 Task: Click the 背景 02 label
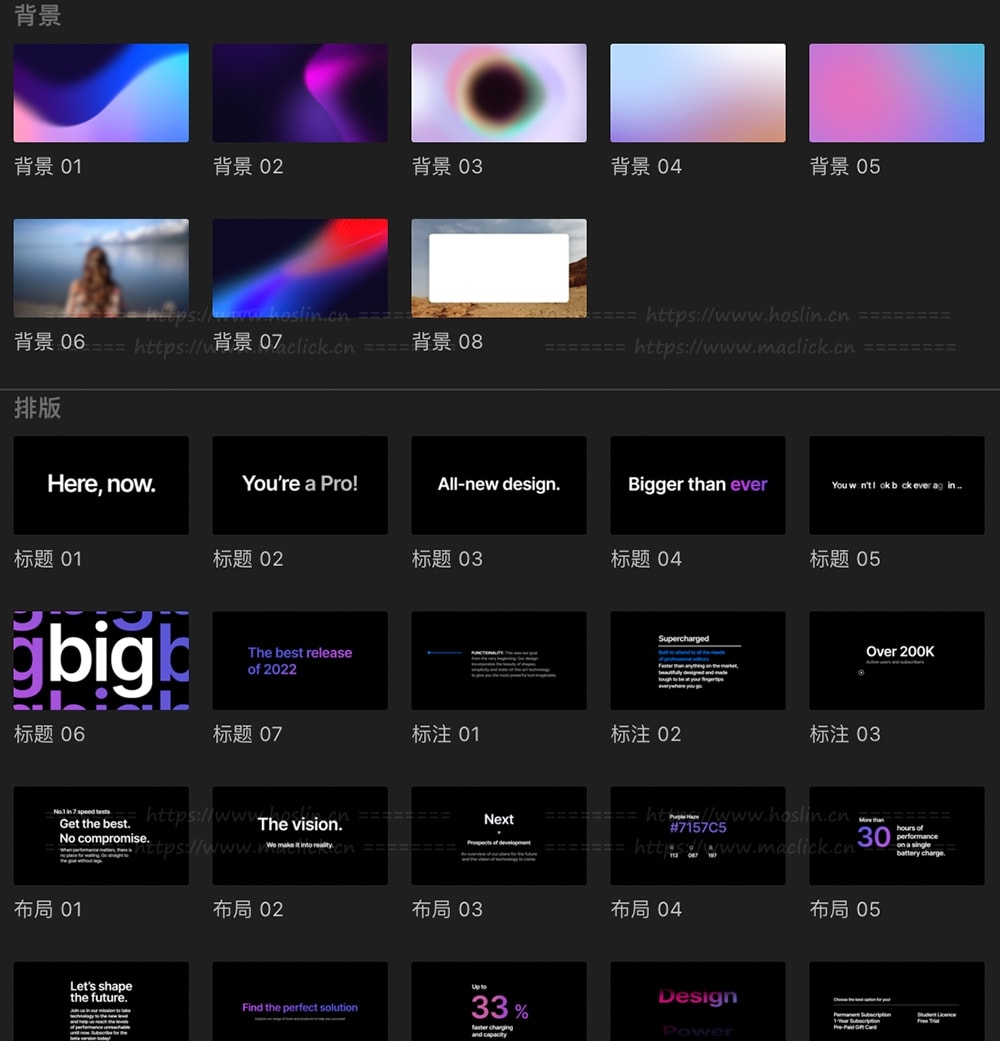point(248,166)
